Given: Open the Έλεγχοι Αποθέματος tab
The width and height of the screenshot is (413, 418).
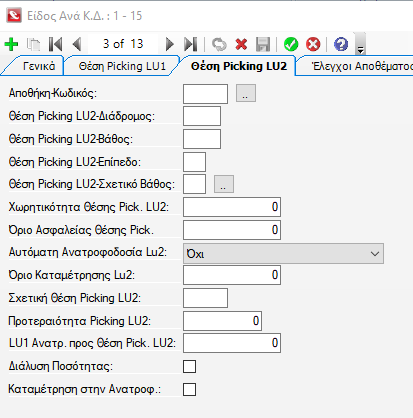Looking at the screenshot, I should click(362, 66).
